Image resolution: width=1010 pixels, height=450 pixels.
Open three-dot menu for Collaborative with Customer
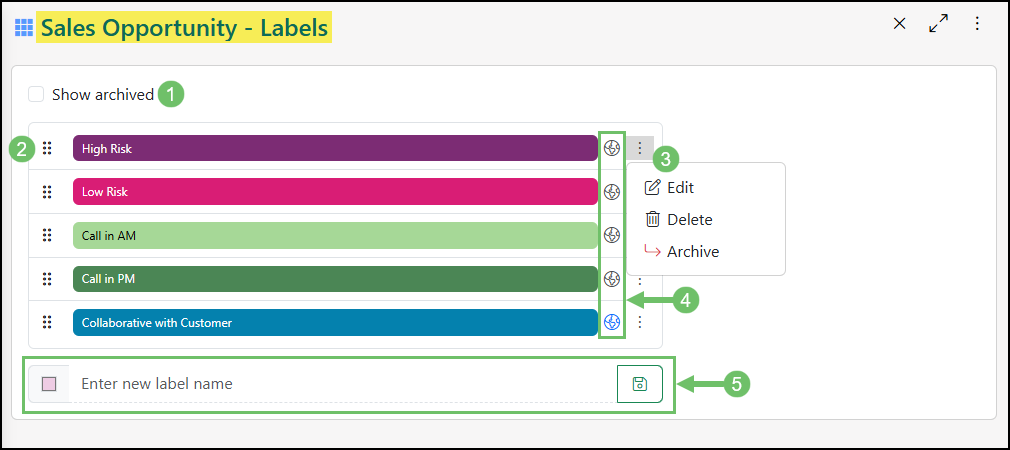pyautogui.click(x=640, y=322)
